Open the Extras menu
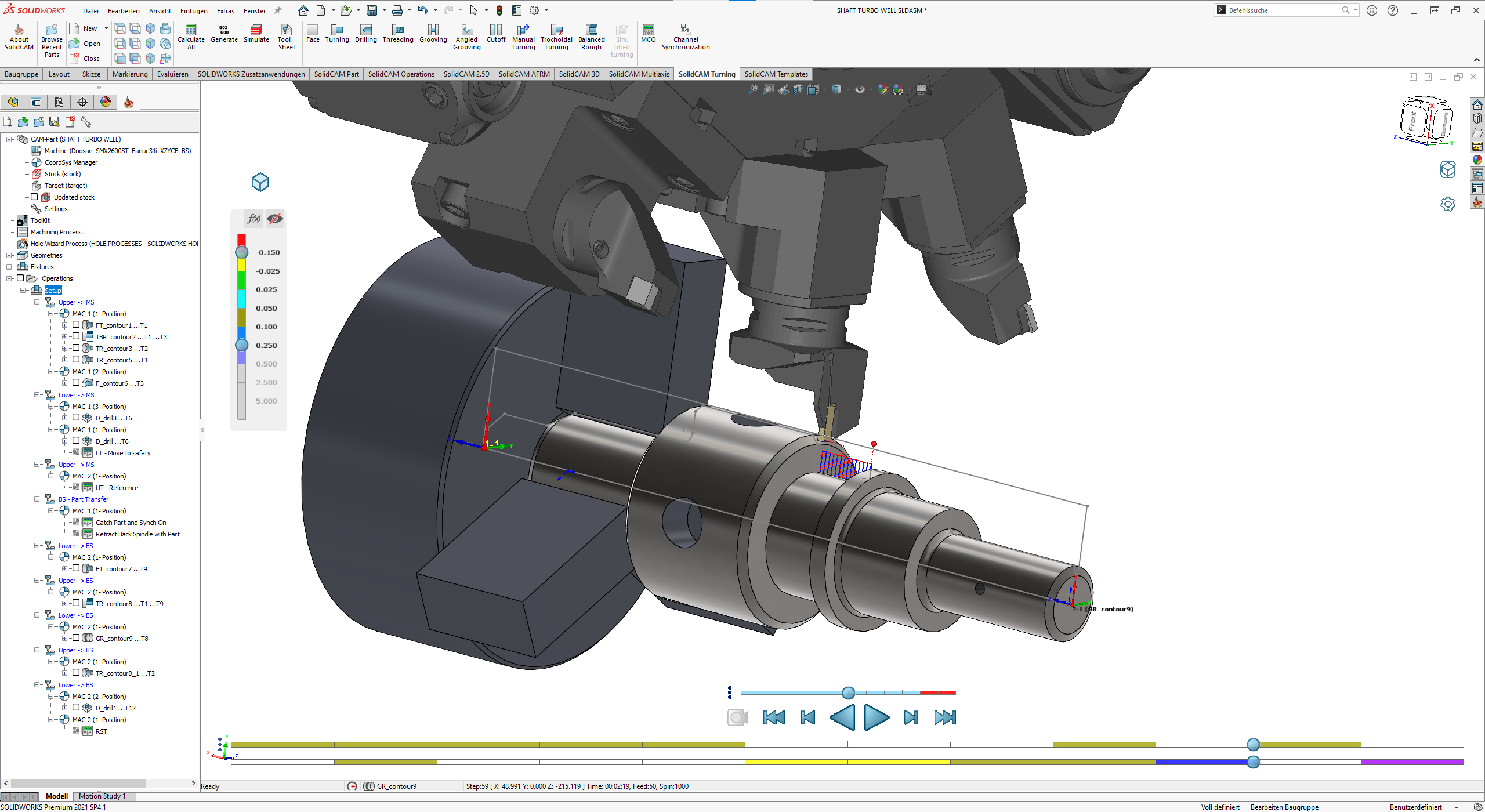The image size is (1485, 812). (x=226, y=11)
